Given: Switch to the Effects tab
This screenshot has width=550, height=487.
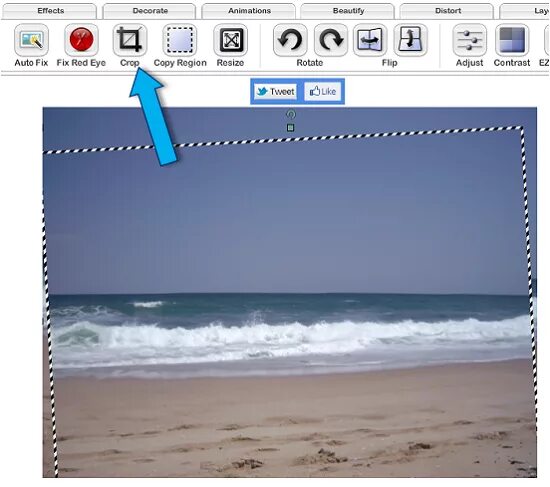Looking at the screenshot, I should click(x=50, y=11).
